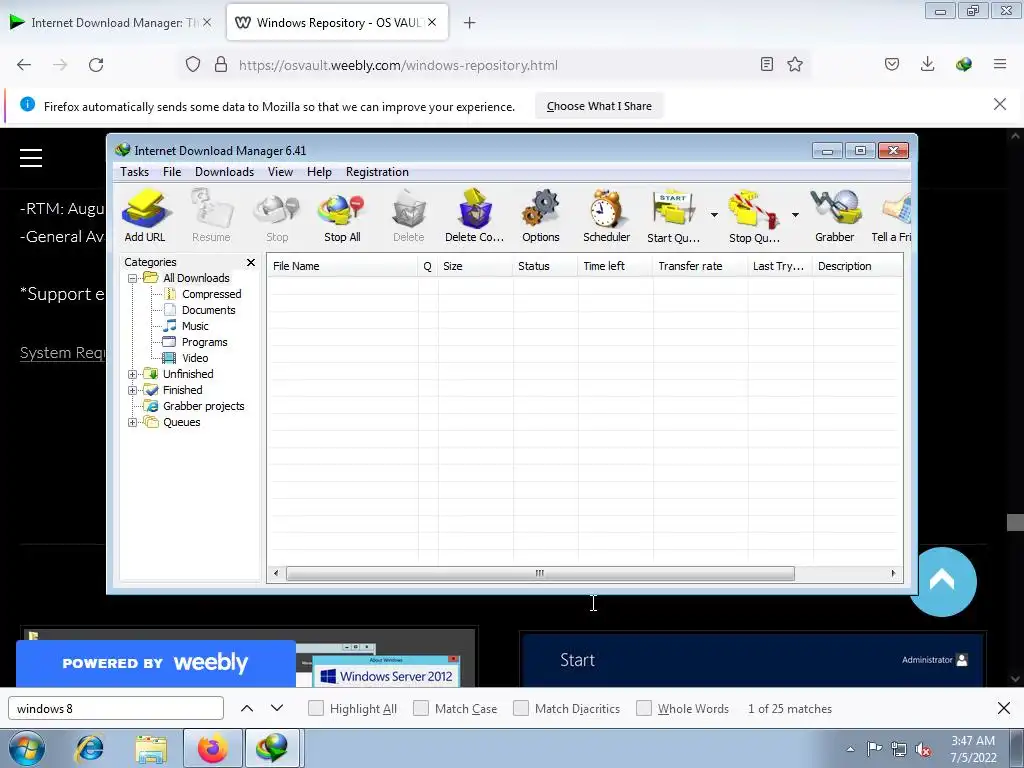Viewport: 1024px width, 768px height.
Task: Select the Documents category
Action: point(208,310)
